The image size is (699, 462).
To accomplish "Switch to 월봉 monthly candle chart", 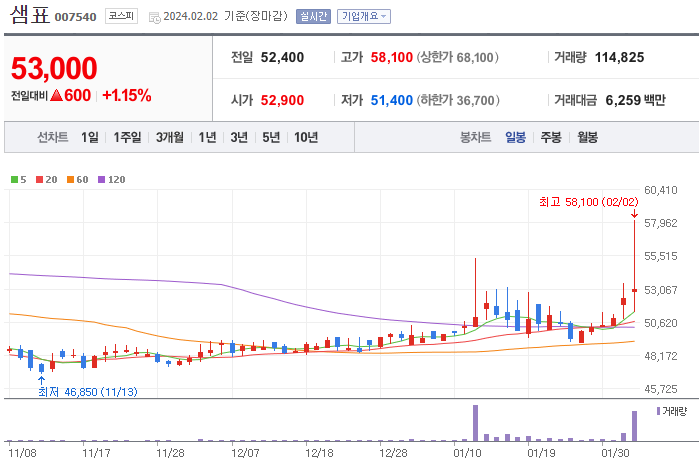I will [x=587, y=137].
